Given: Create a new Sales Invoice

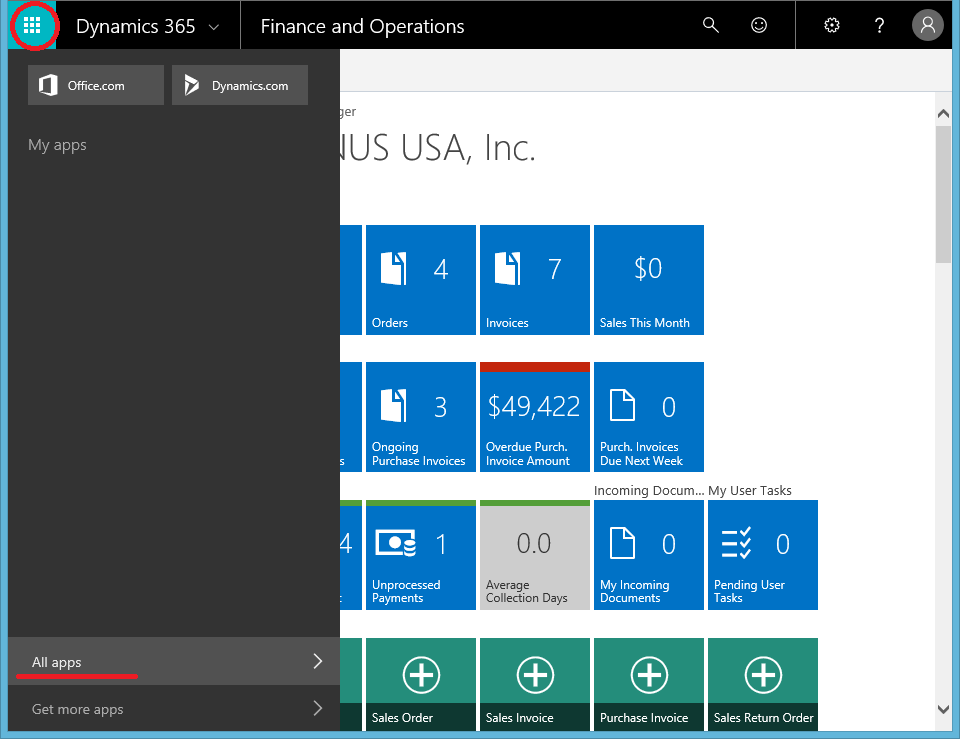Looking at the screenshot, I should [534, 685].
